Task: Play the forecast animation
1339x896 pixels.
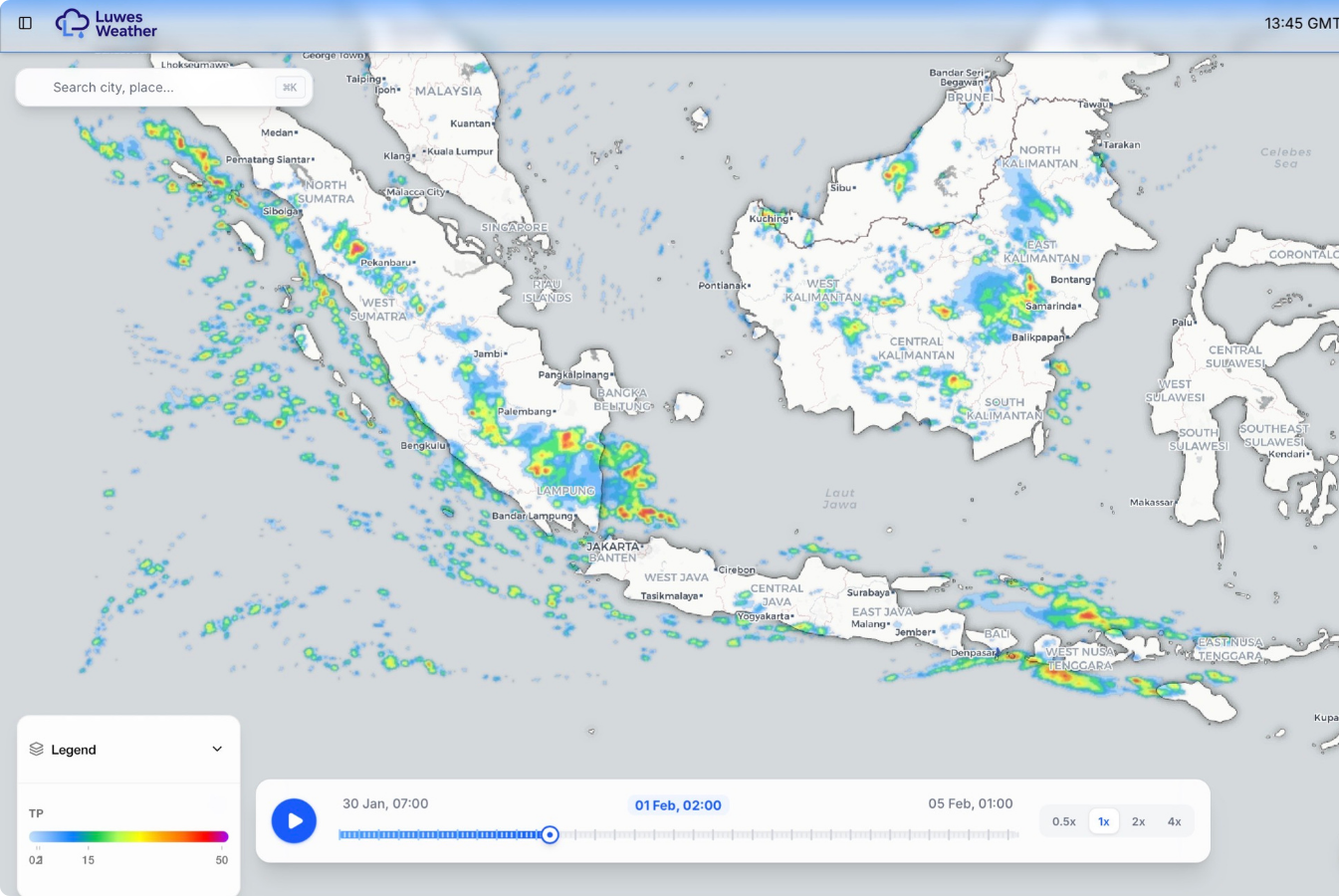Action: pos(294,821)
